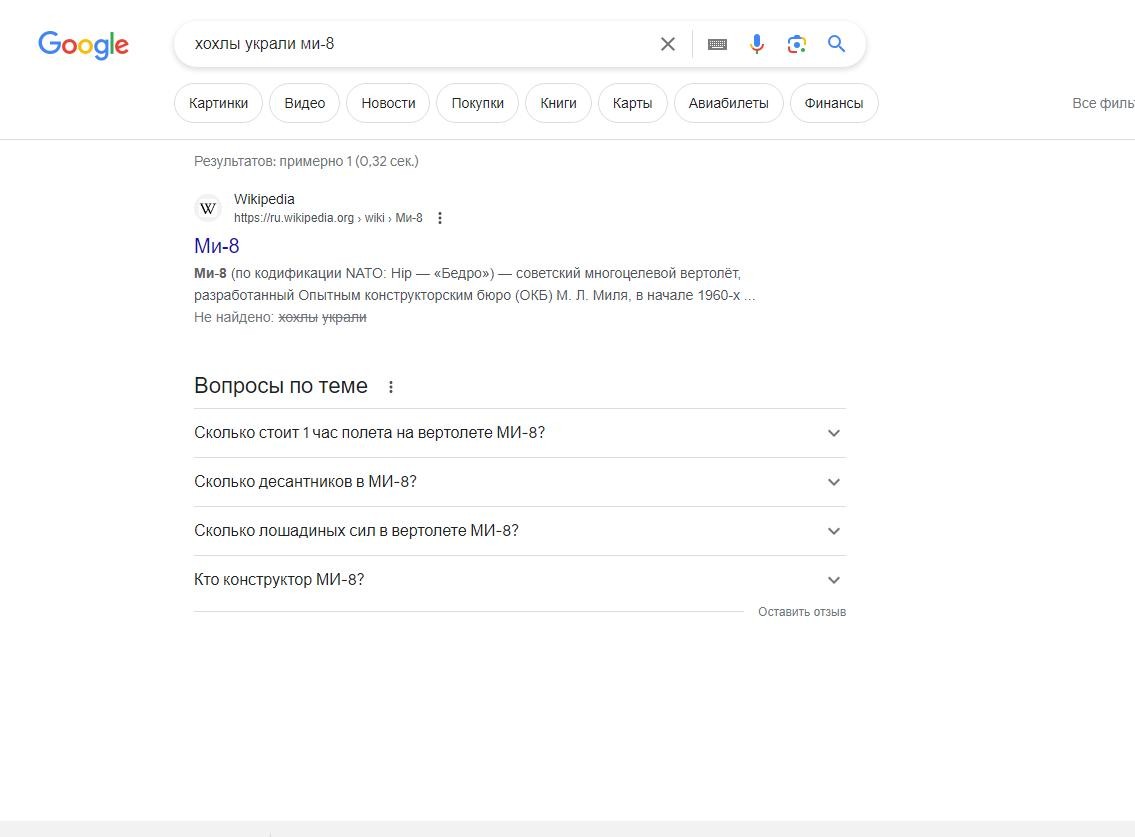Viewport: 1135px width, 837px height.
Task: Click the ru.wikipedia.org URL breadcrumb
Action: (328, 218)
